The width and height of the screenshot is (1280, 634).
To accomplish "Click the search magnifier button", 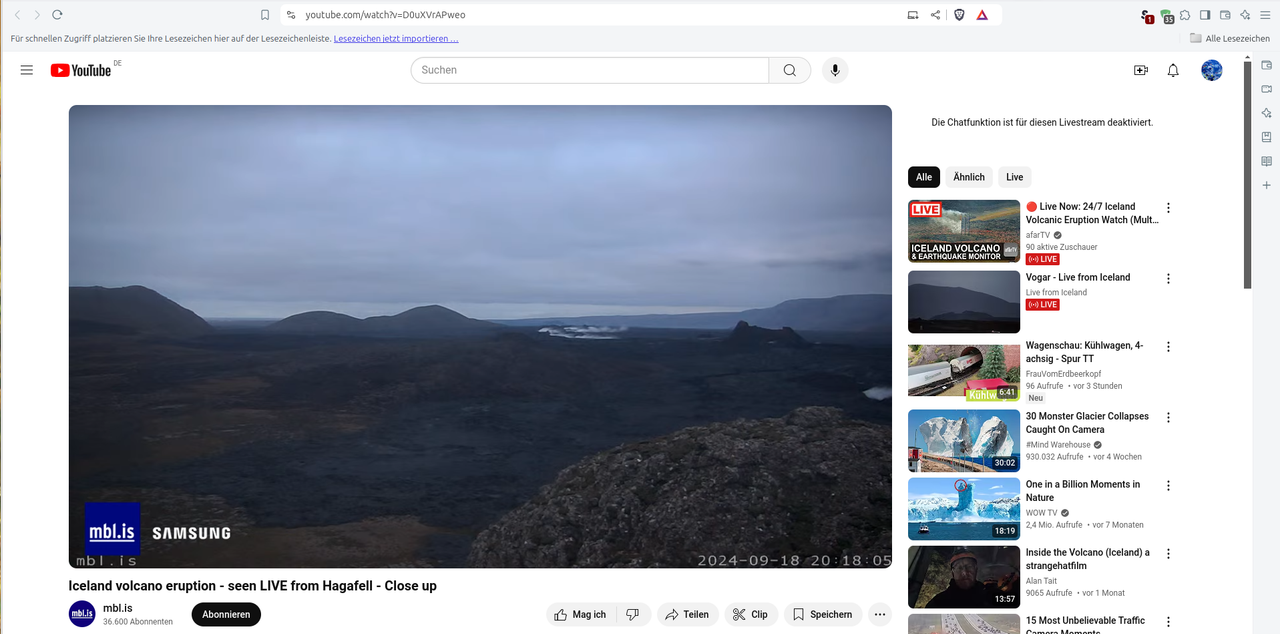I will (x=790, y=70).
